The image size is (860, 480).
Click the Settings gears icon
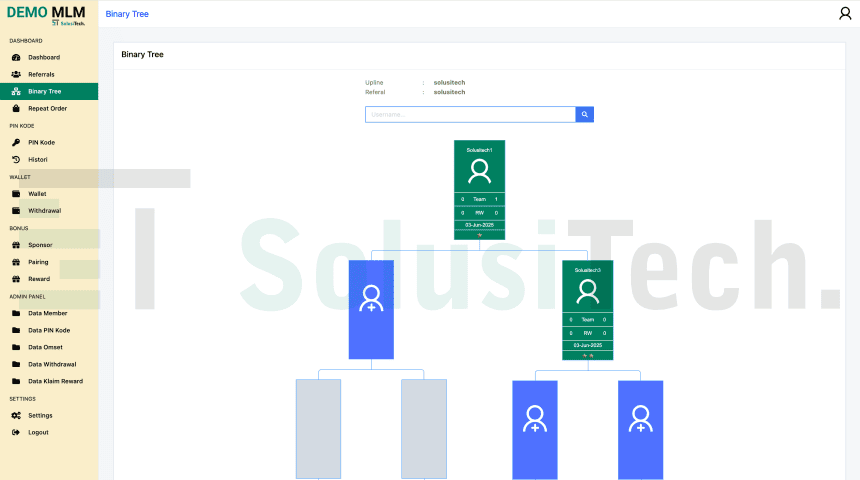point(16,415)
